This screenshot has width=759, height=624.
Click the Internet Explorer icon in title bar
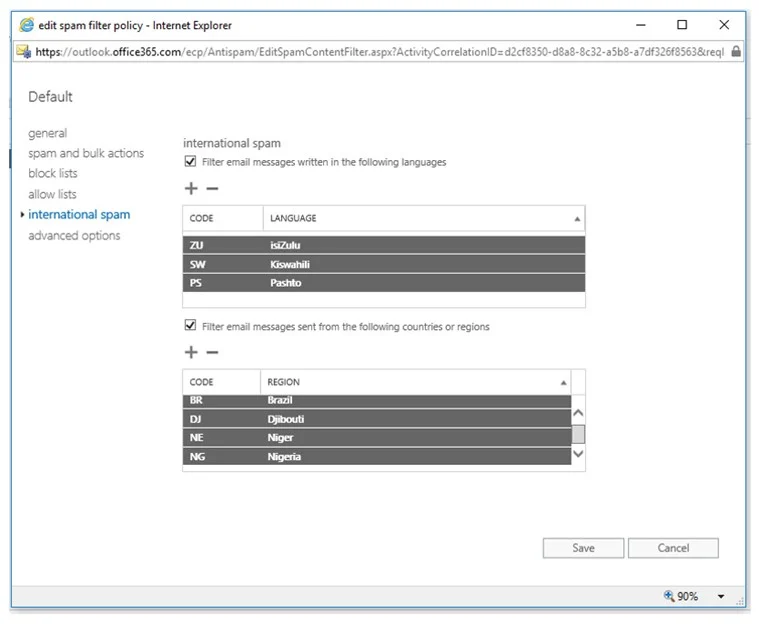pyautogui.click(x=27, y=25)
